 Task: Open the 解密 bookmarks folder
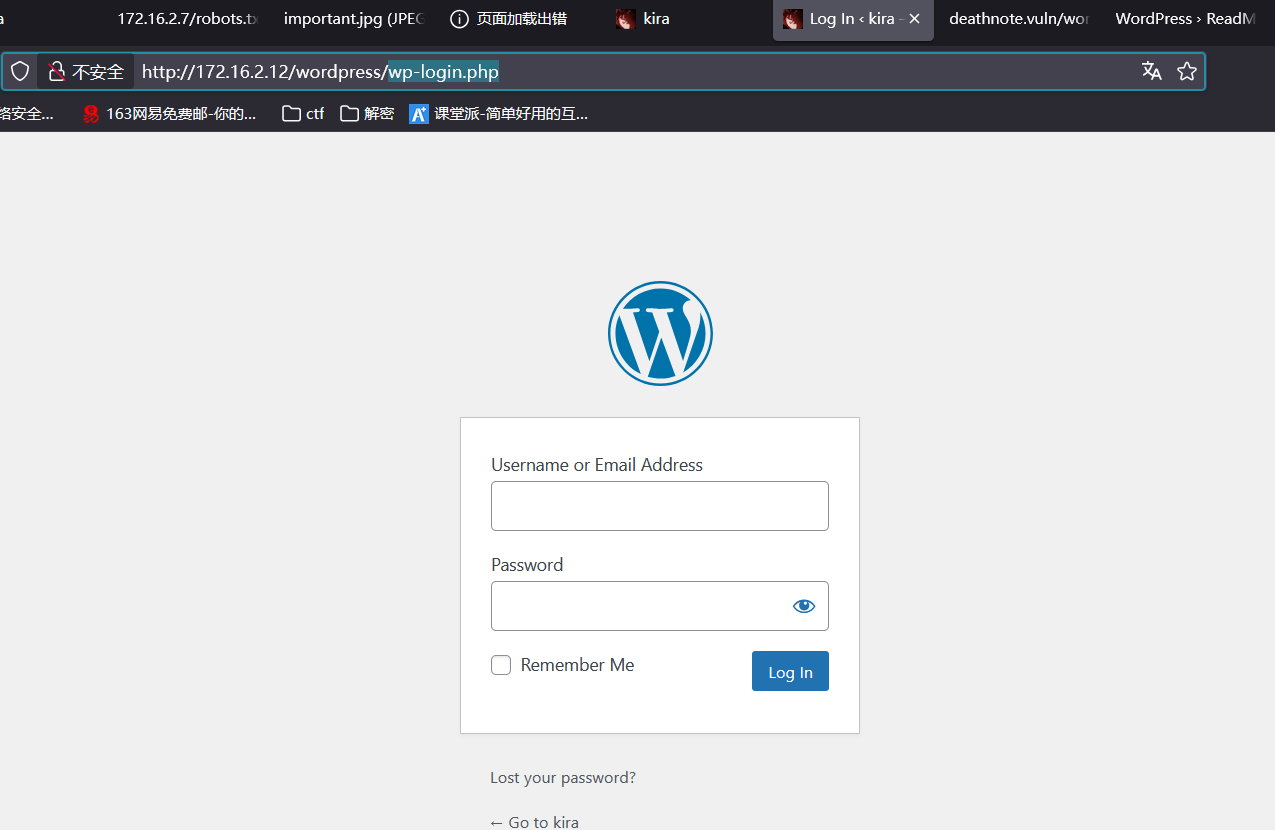coord(367,114)
